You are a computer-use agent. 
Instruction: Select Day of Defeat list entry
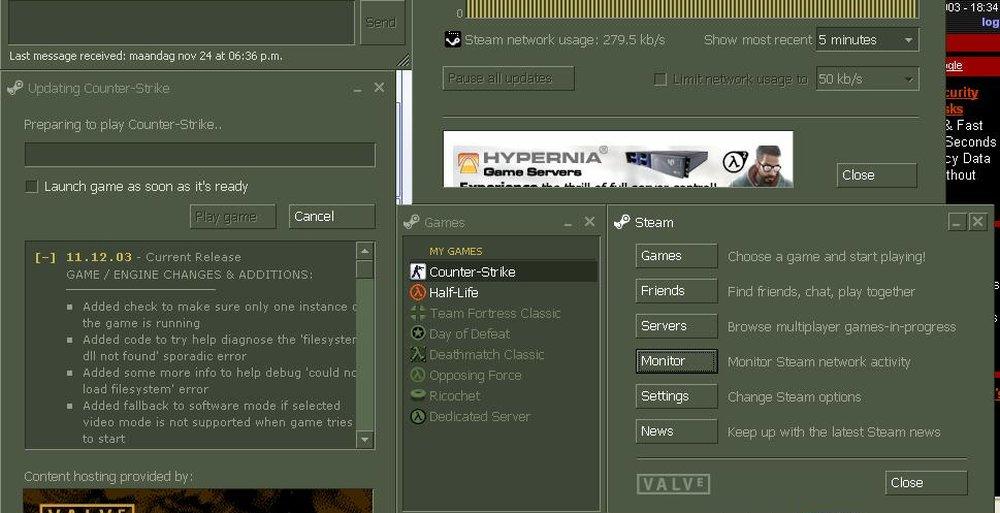pyautogui.click(x=501, y=333)
